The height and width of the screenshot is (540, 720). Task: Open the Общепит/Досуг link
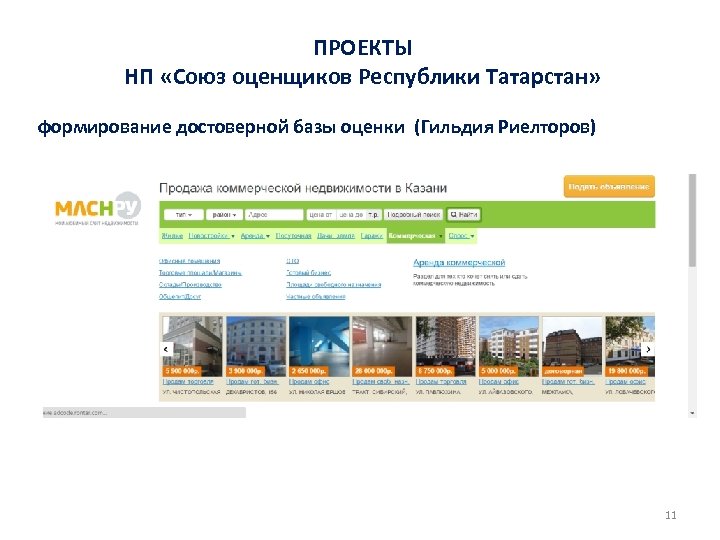[180, 297]
